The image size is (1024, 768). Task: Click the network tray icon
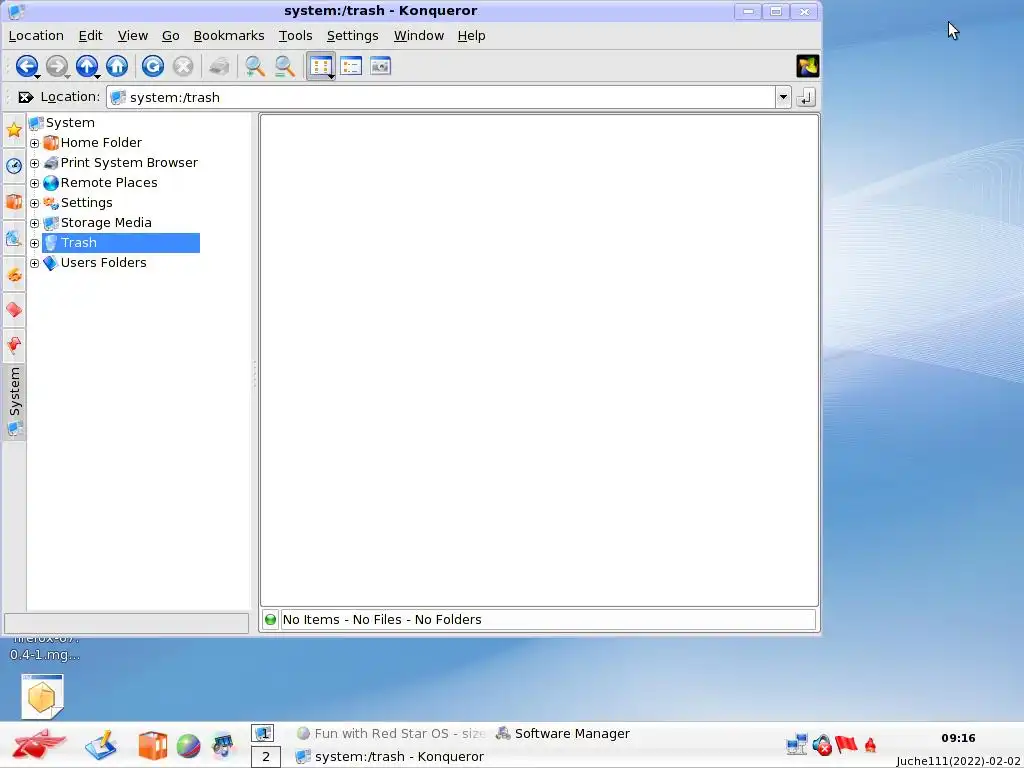pos(797,745)
